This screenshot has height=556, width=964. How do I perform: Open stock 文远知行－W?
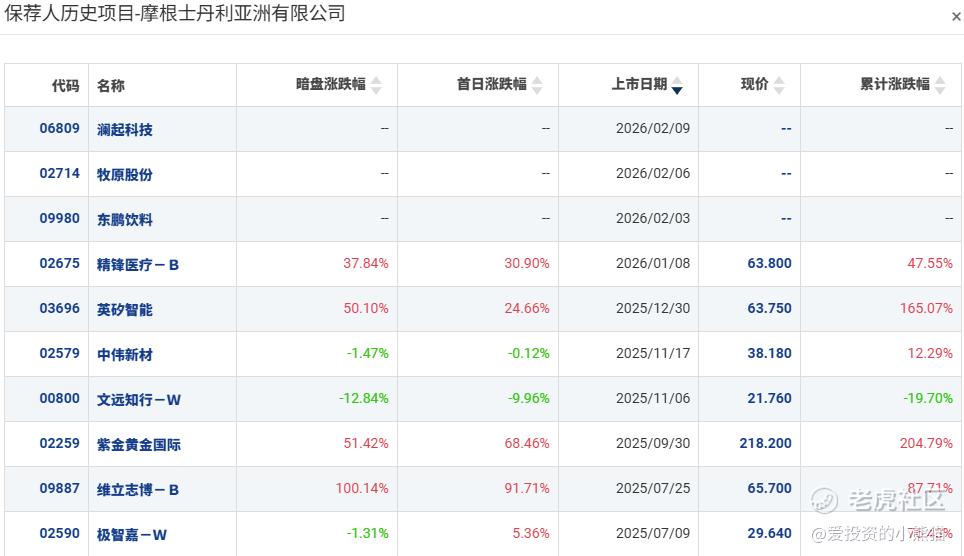(x=139, y=399)
